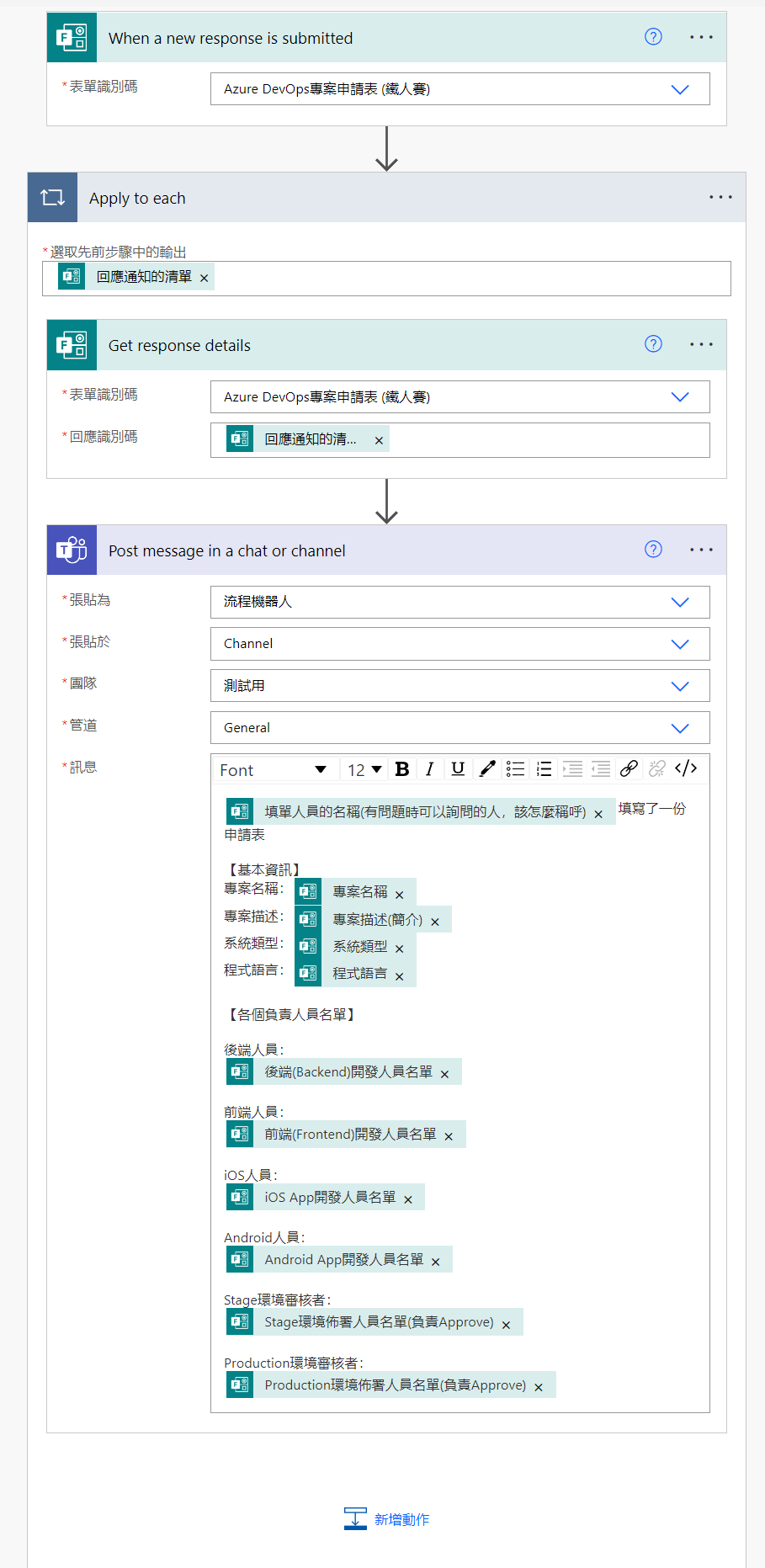Remove the 回應通知的清單 token in Apply to each
Viewport: 765px width, 1568px height.
tap(204, 278)
